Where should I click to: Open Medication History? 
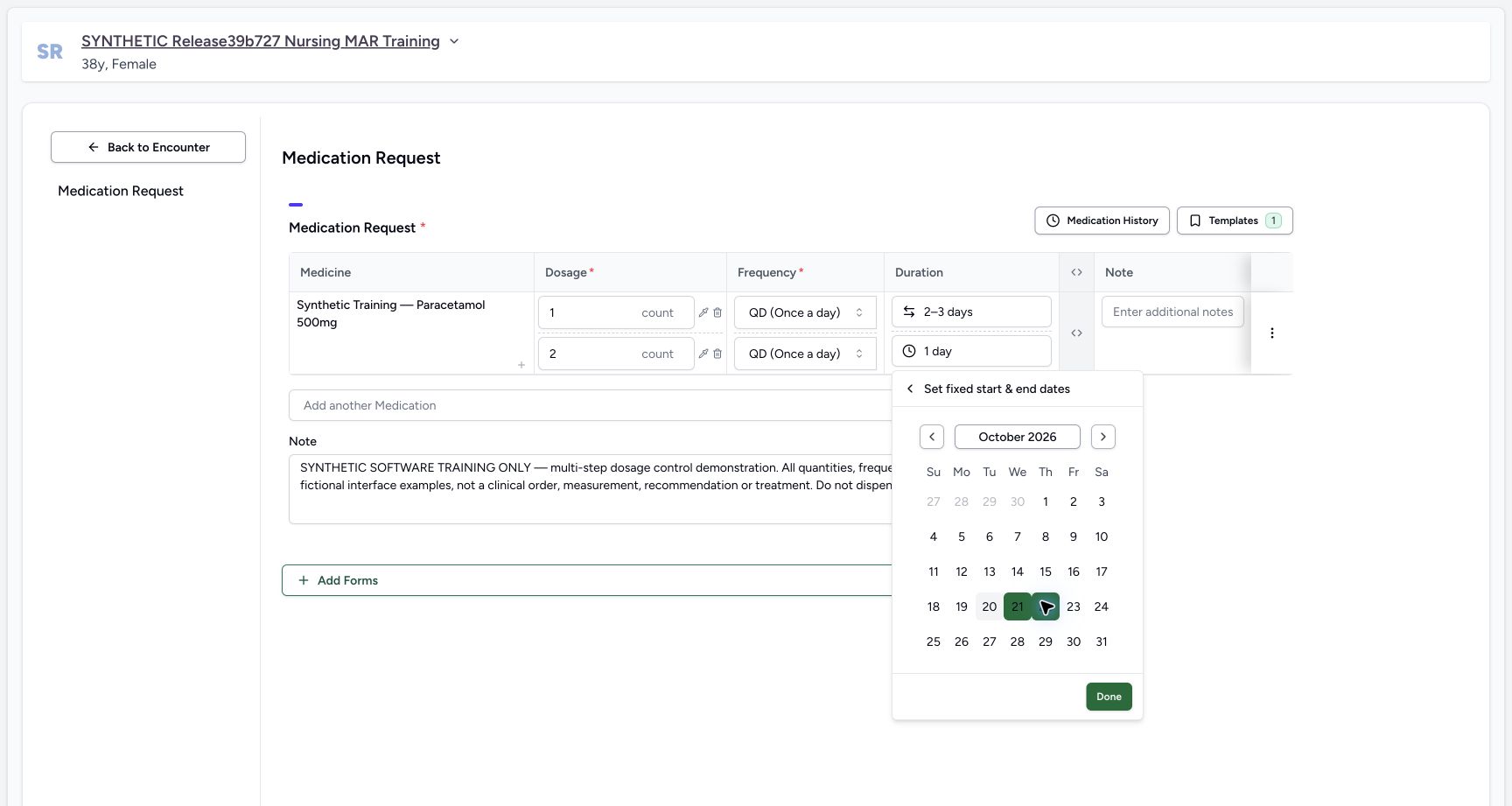click(1102, 221)
